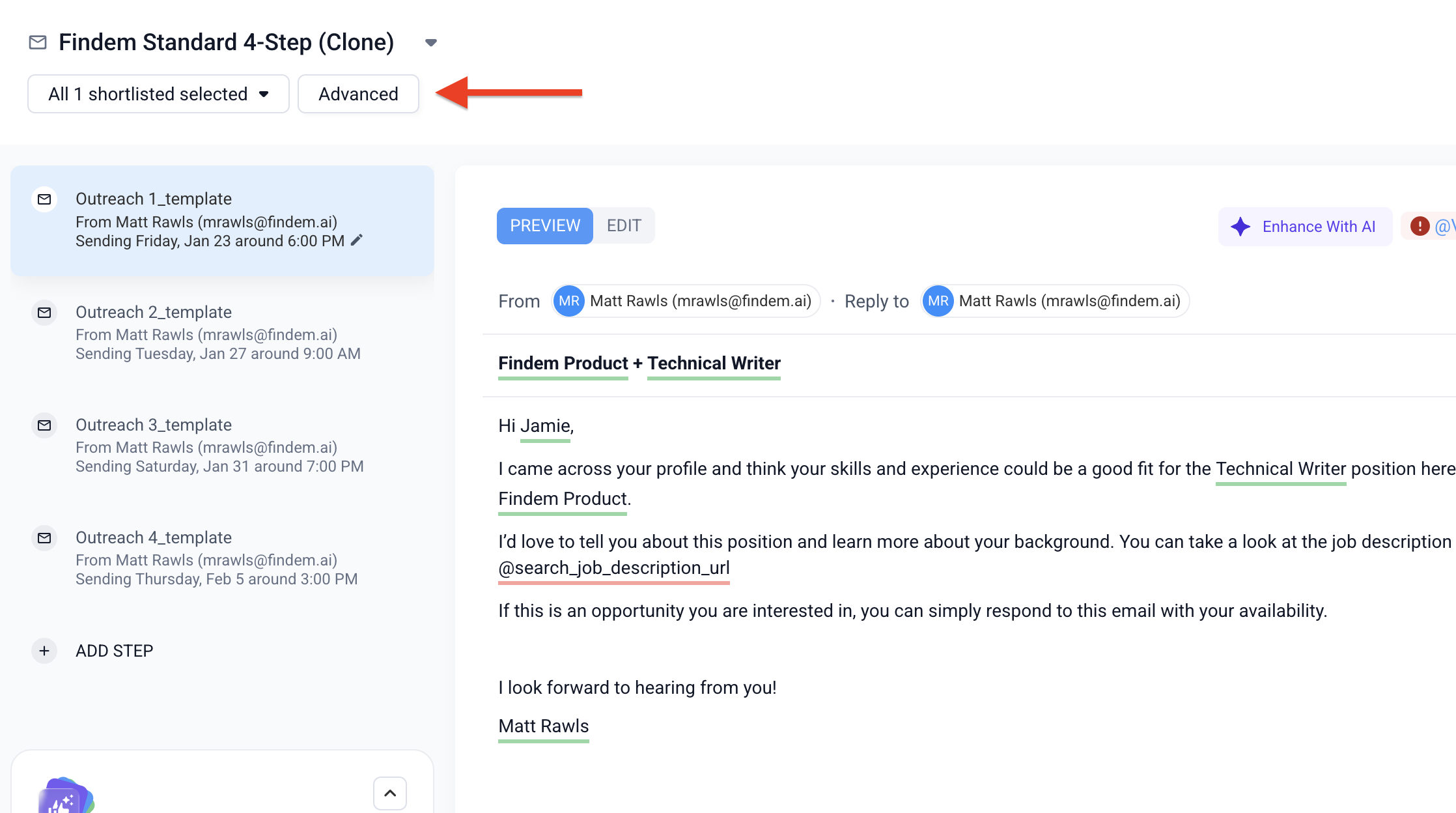Image resolution: width=1456 pixels, height=813 pixels.
Task: Open the campaign title dropdown arrow
Action: coord(430,43)
